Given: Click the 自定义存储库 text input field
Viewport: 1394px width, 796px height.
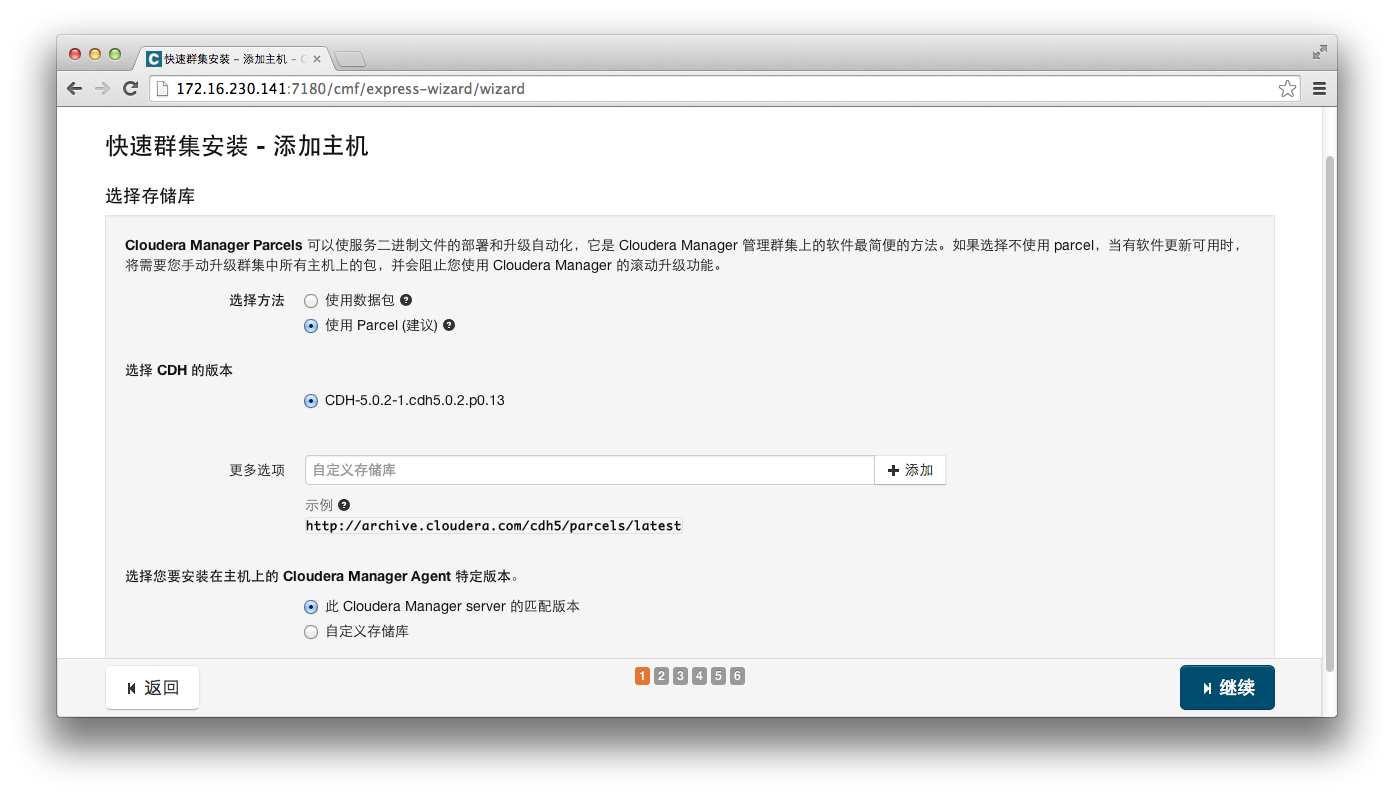Looking at the screenshot, I should (x=590, y=470).
